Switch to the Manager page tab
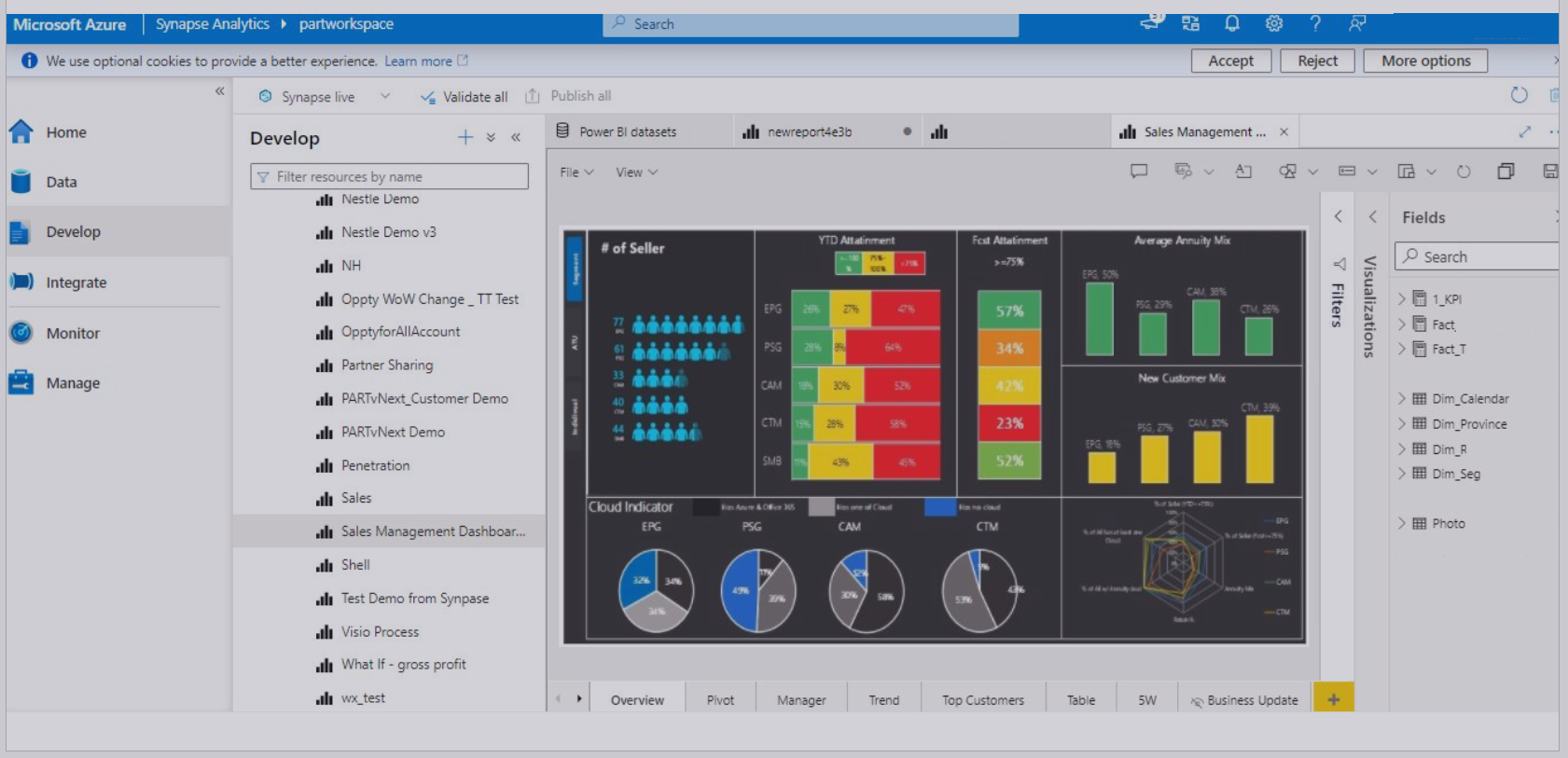This screenshot has width=1568, height=758. click(801, 700)
